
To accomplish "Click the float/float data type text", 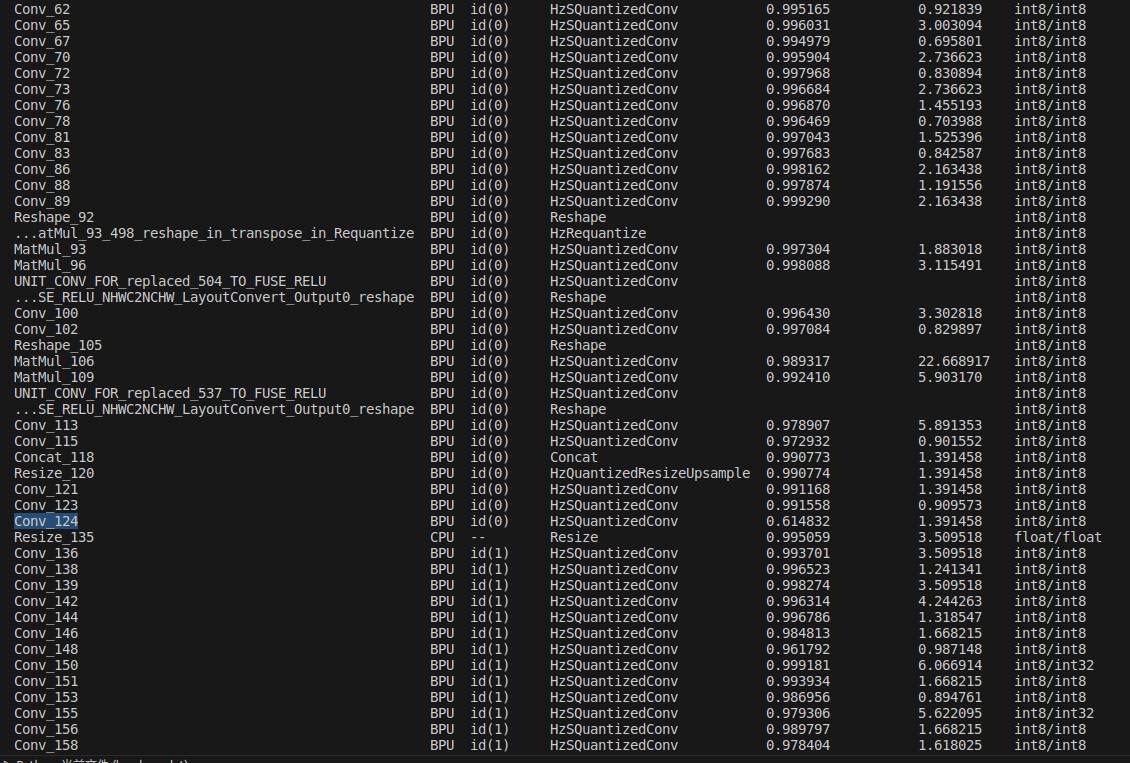I will (1058, 537).
